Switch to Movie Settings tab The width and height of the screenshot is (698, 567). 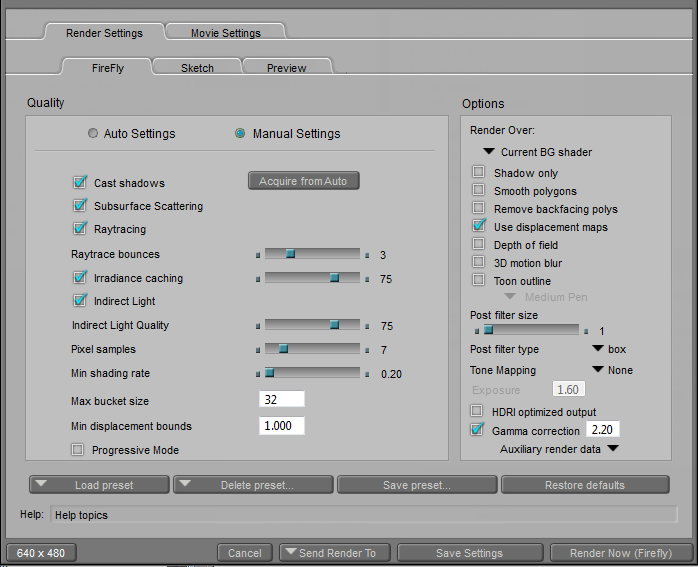coord(225,33)
